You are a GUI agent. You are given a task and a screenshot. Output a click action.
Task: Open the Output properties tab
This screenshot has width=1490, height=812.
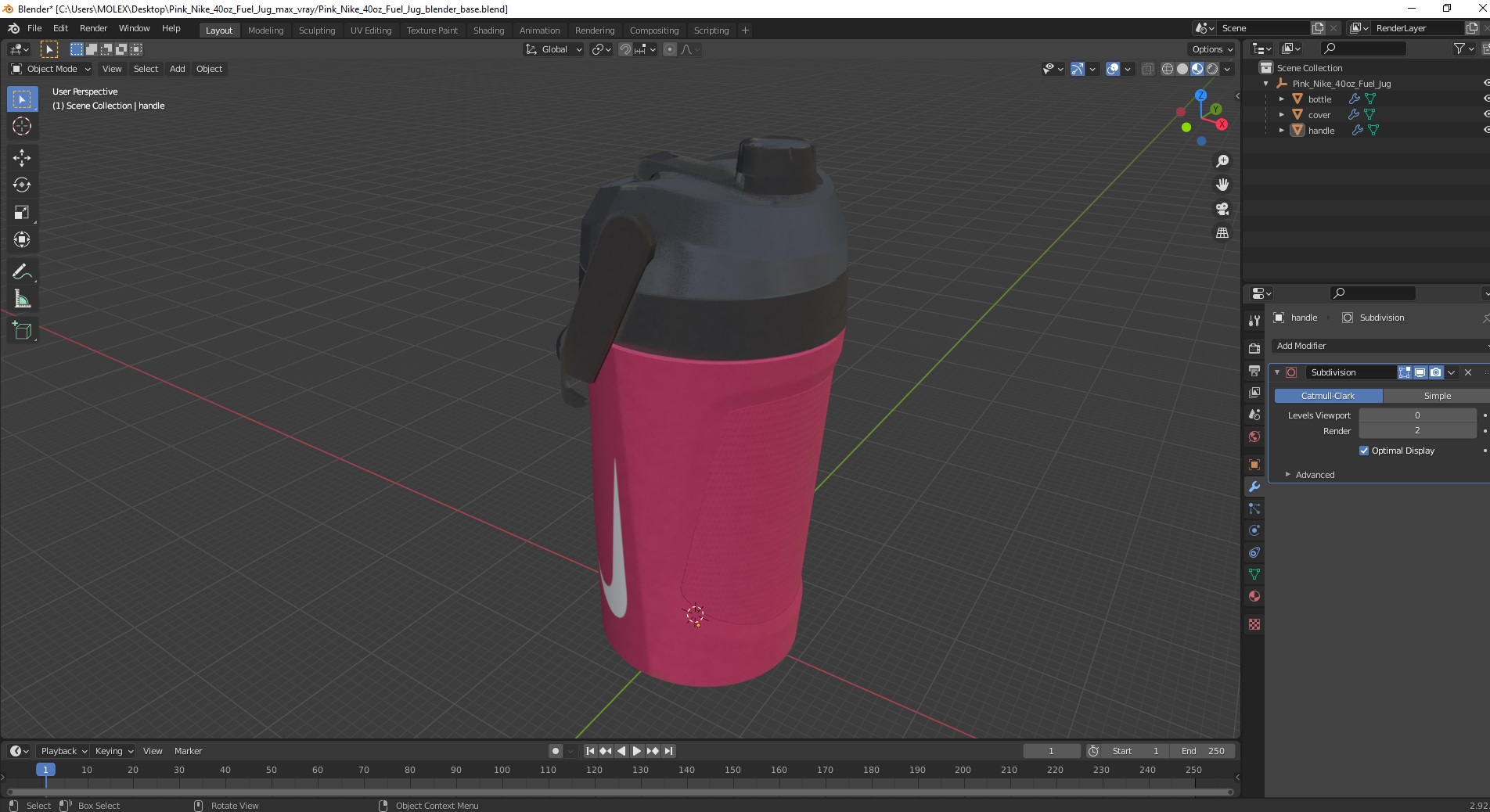1254,370
